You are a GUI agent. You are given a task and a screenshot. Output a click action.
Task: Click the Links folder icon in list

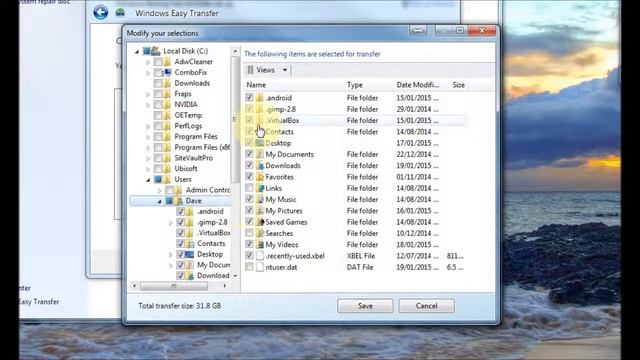(260, 188)
